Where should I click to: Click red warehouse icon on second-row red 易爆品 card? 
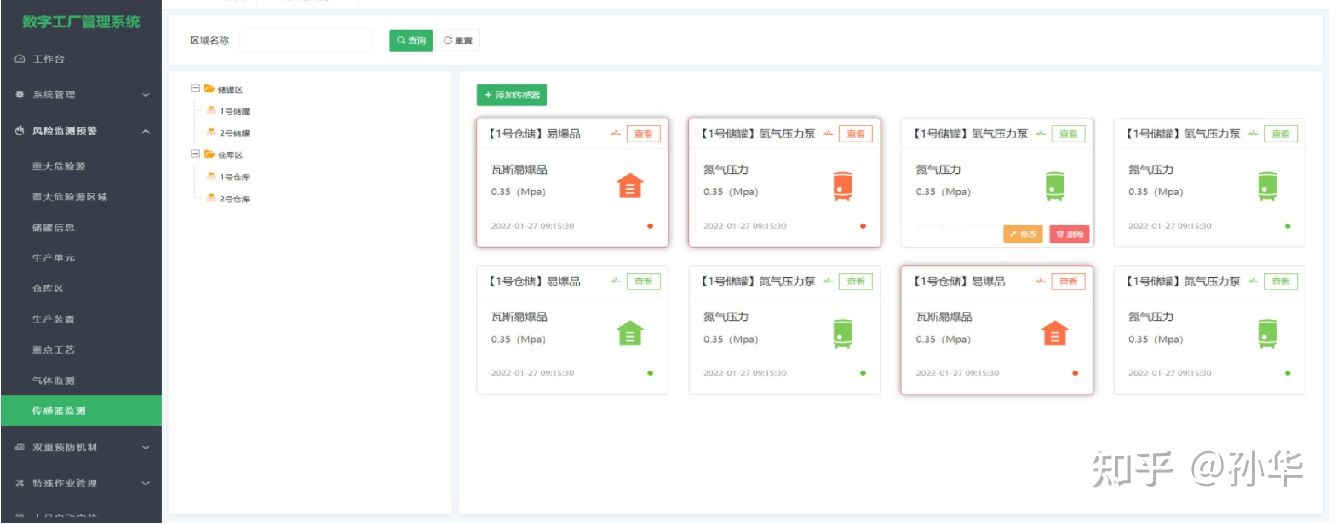pos(1055,333)
